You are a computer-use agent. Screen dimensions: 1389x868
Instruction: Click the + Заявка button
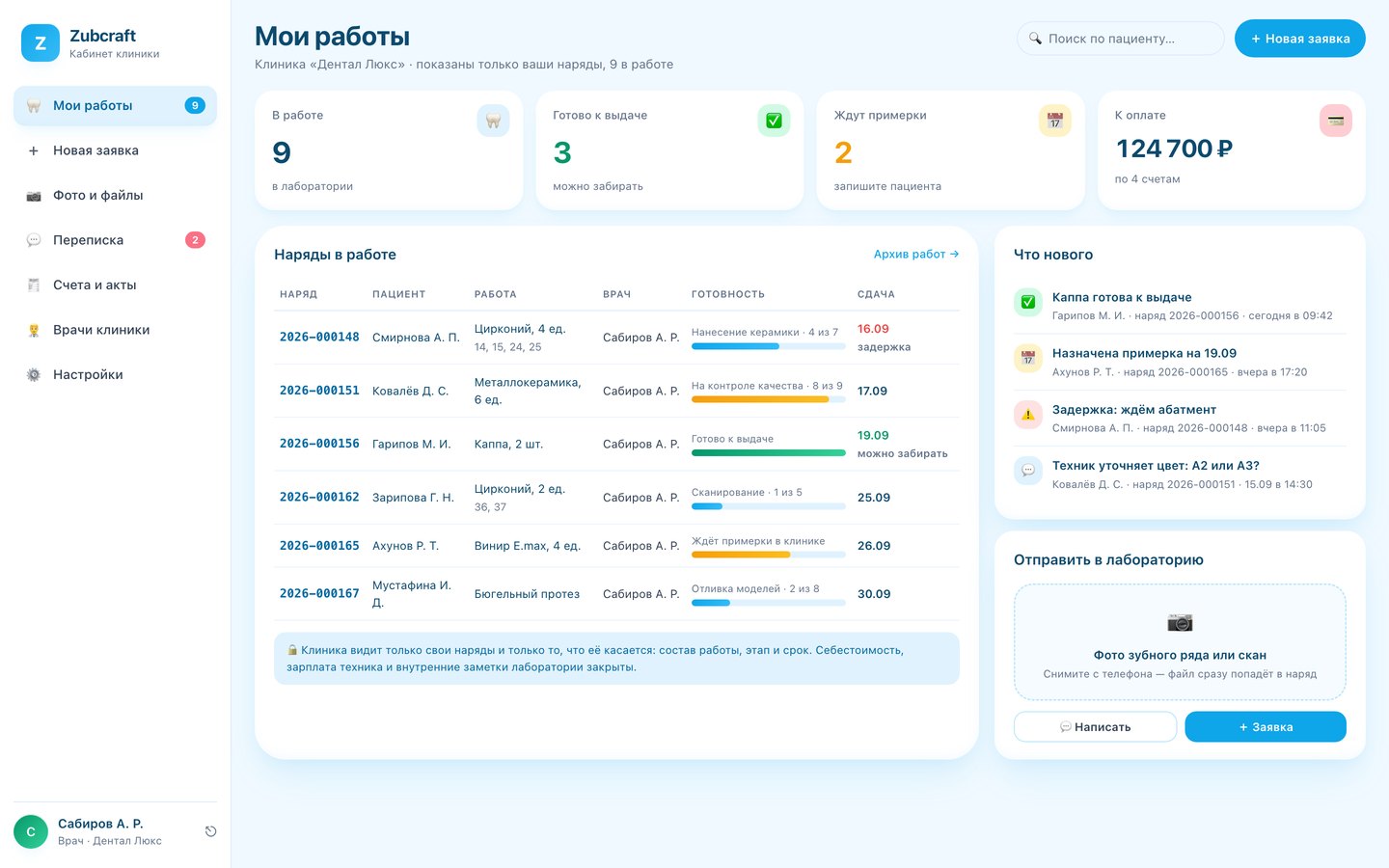1266,727
